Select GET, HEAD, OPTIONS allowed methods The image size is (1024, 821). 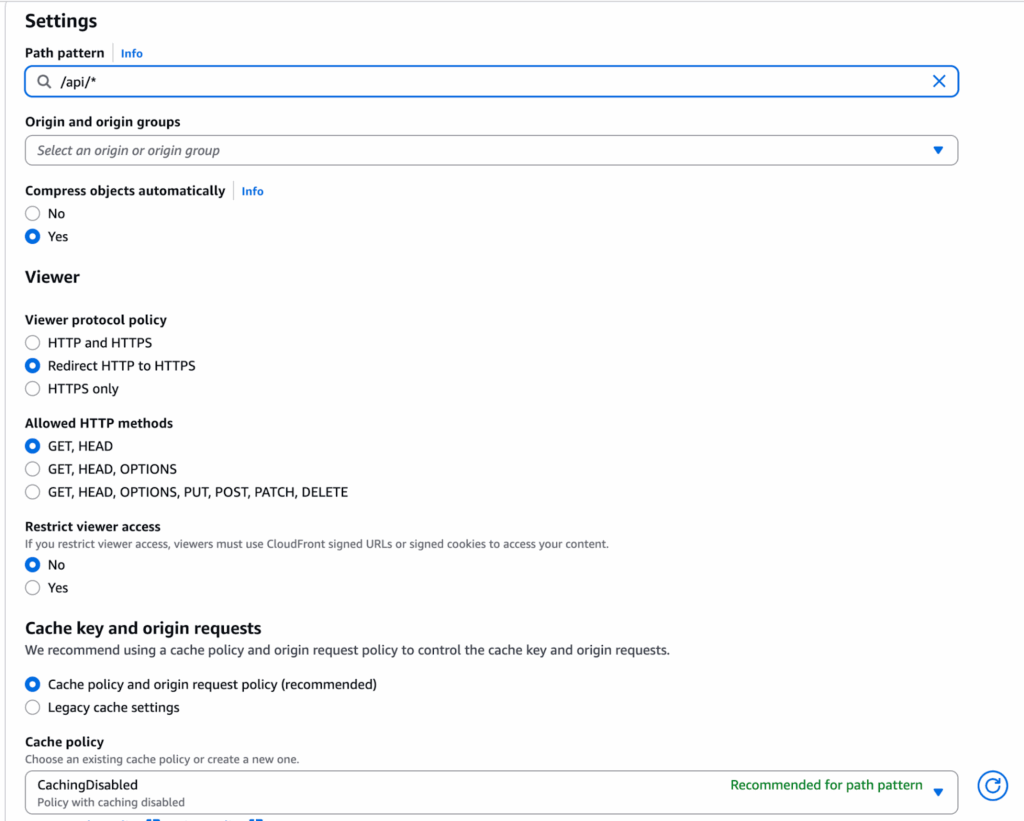(x=33, y=469)
